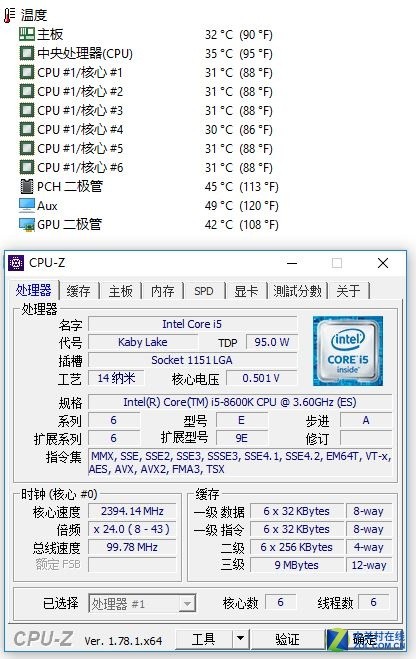This screenshot has height=659, width=416.
Task: Open the 关于 tab
Action: point(348,291)
